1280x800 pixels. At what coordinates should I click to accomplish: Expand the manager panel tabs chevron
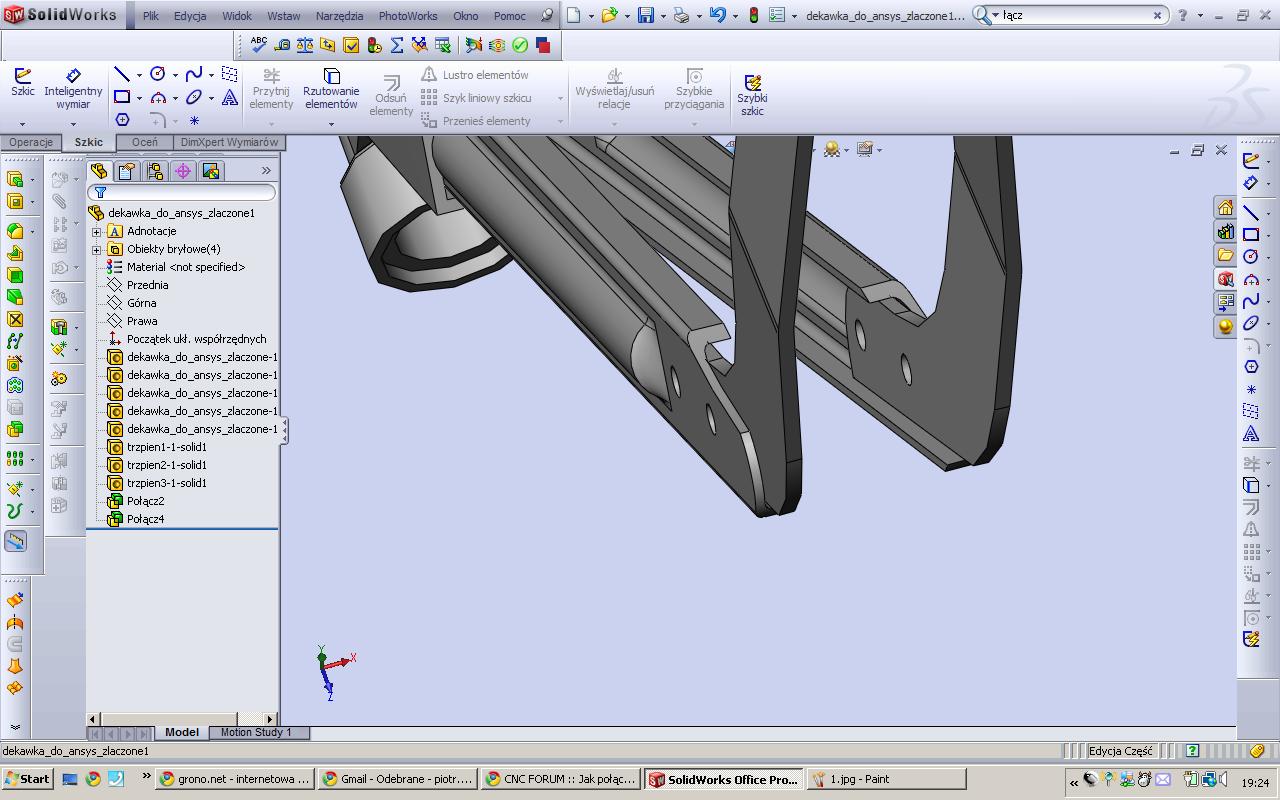point(266,171)
